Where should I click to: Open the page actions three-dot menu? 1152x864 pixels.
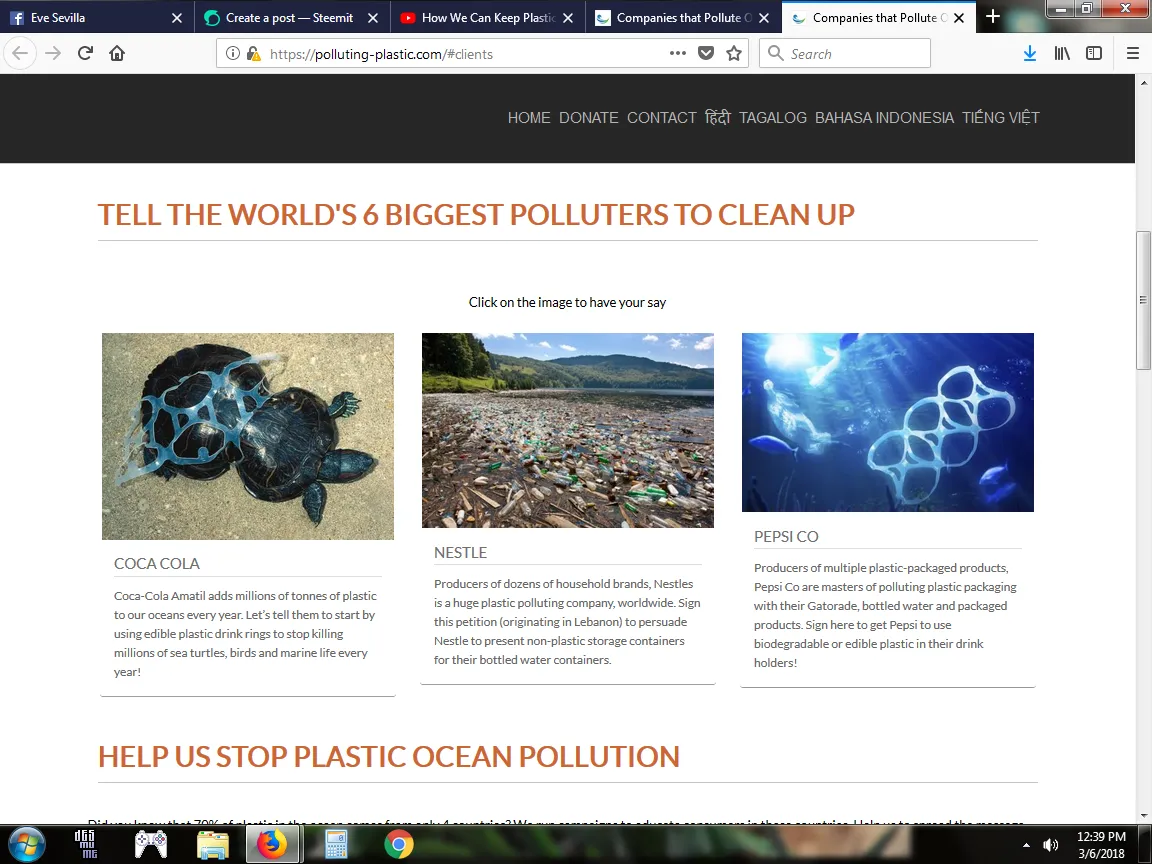click(678, 53)
